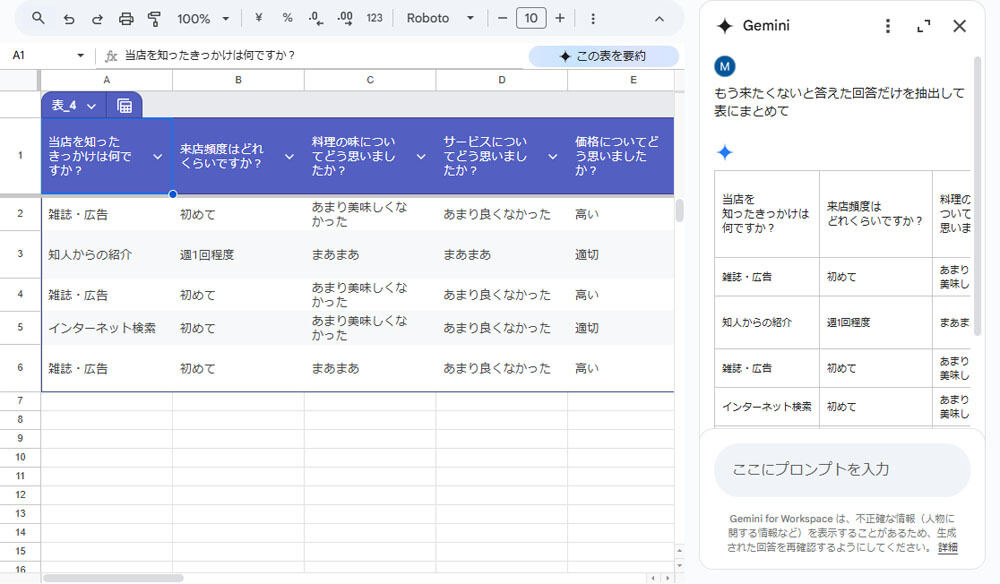This screenshot has width=1000, height=584.
Task: Click Gemini table cell 知人からの紹介
Action: point(767,322)
